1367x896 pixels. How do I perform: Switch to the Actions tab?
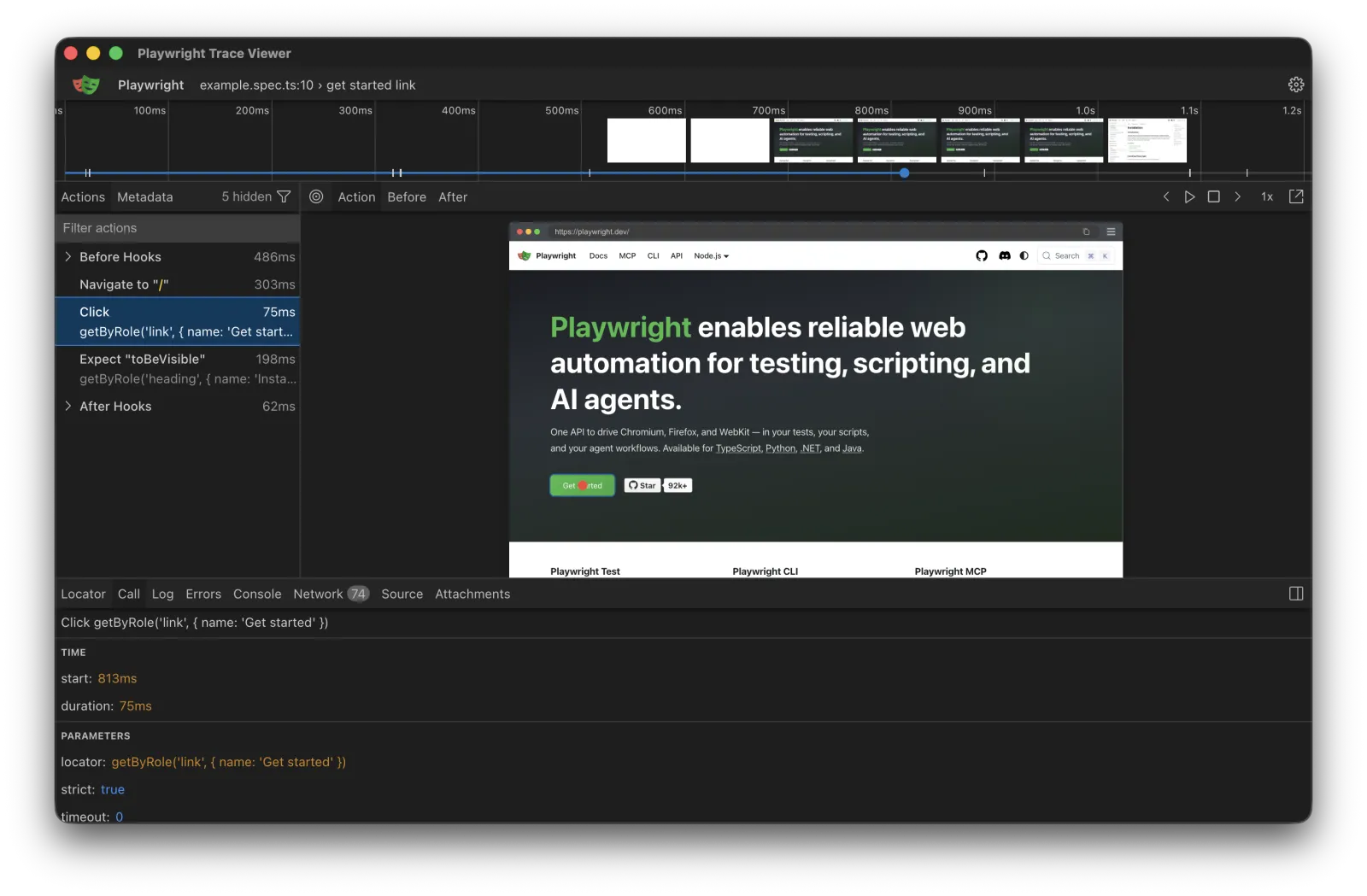tap(83, 196)
